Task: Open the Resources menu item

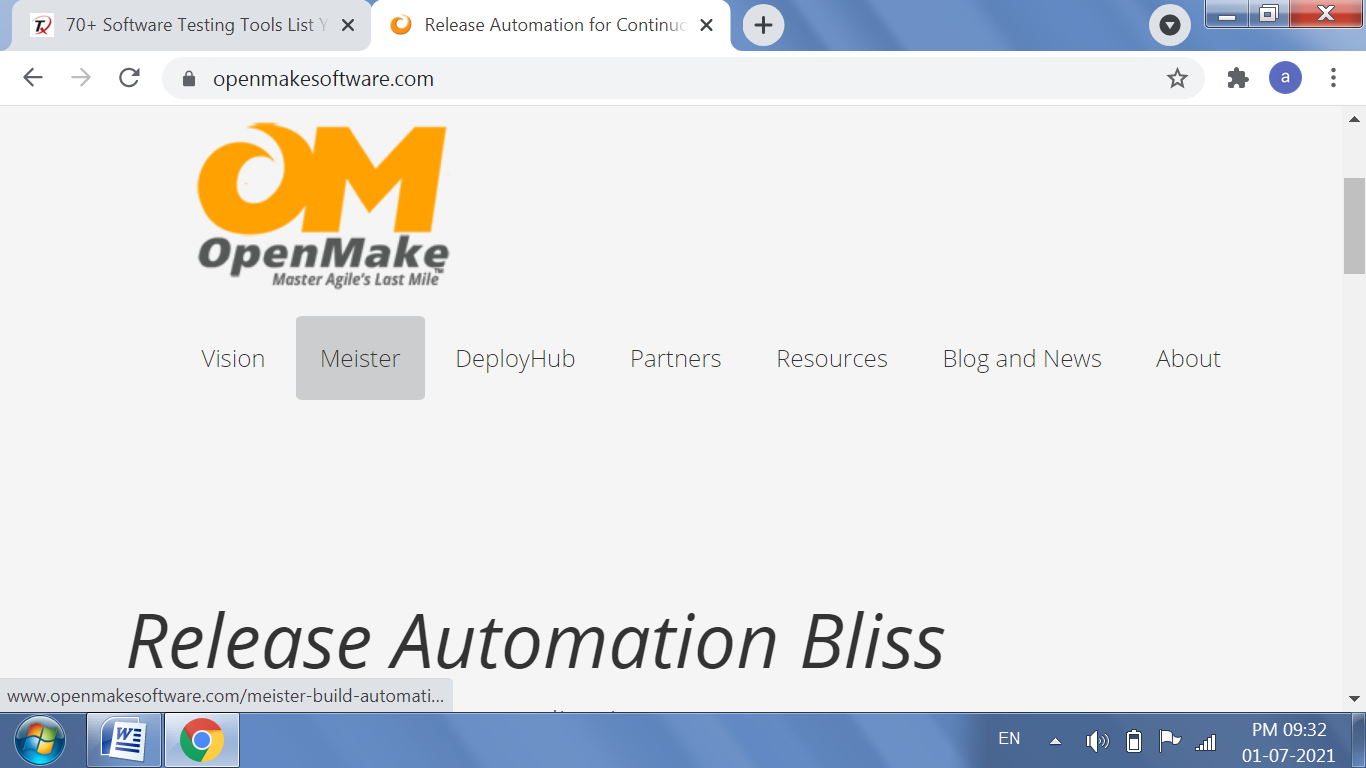Action: point(832,358)
